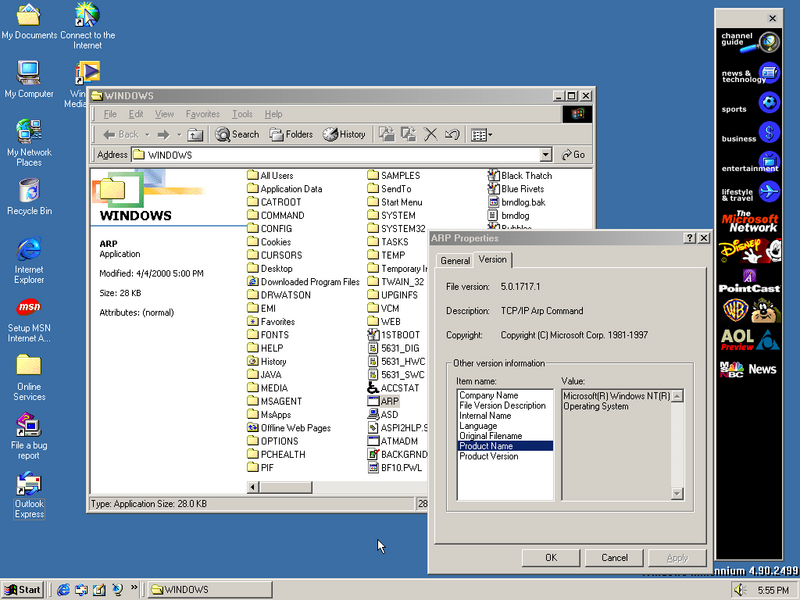Image resolution: width=800 pixels, height=600 pixels.
Task: Show the Folders pane
Action: 290,134
